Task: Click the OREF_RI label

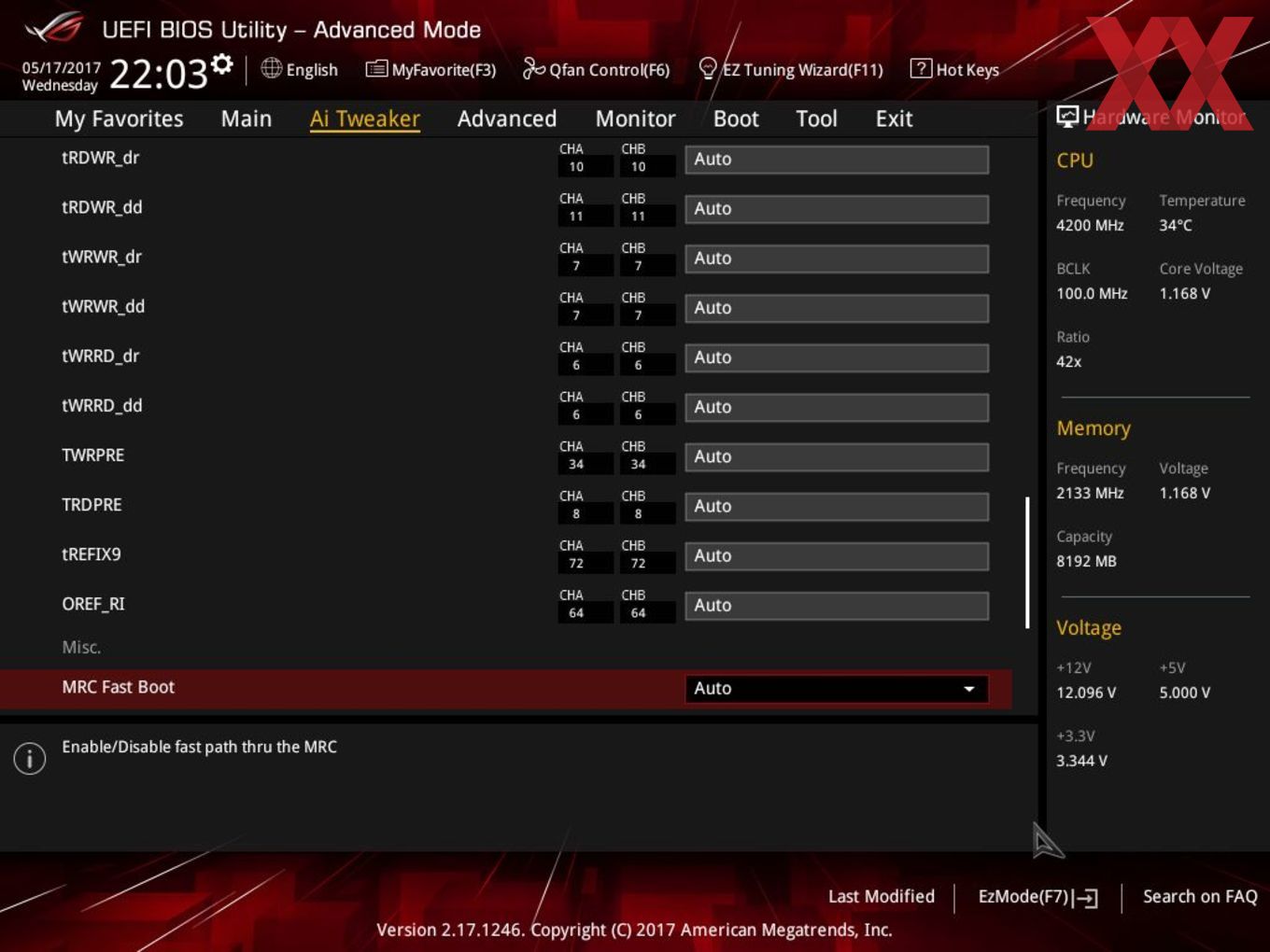Action: click(92, 604)
